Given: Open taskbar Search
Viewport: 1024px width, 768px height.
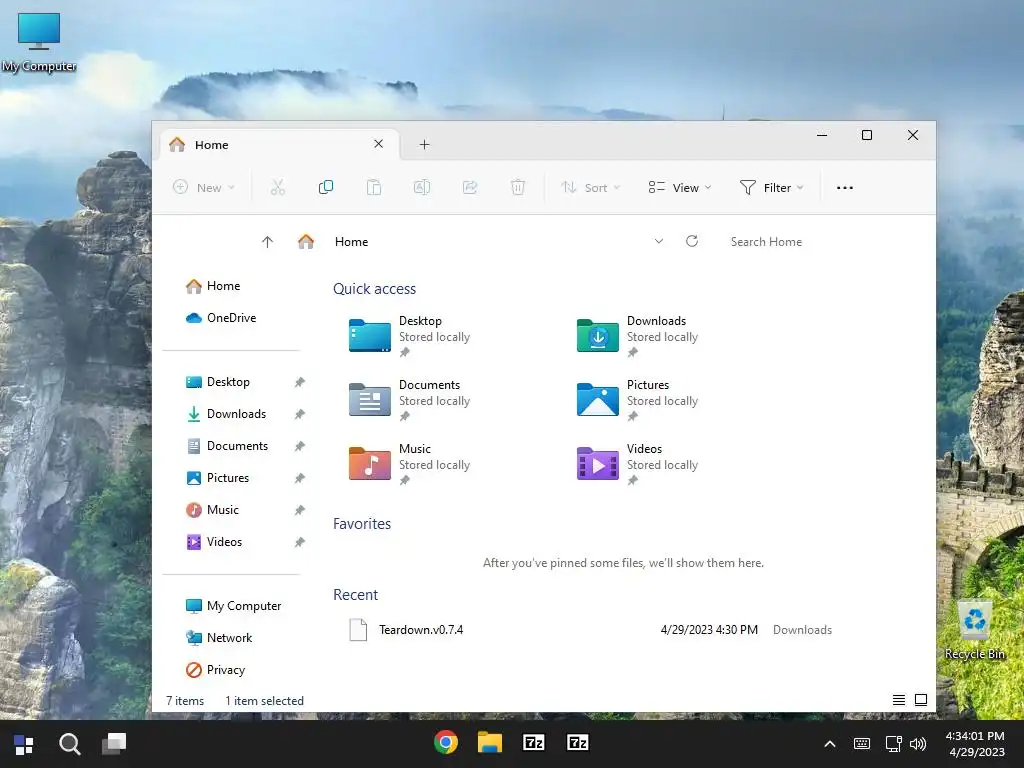Looking at the screenshot, I should click(69, 744).
